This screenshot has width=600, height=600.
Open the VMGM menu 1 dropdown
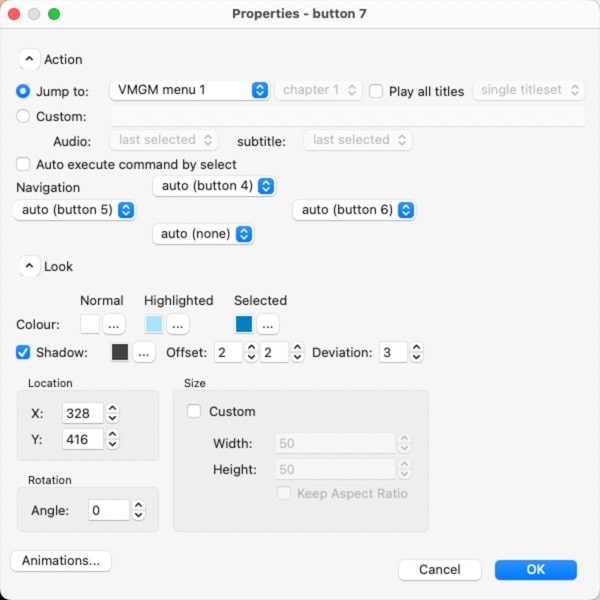[x=188, y=90]
